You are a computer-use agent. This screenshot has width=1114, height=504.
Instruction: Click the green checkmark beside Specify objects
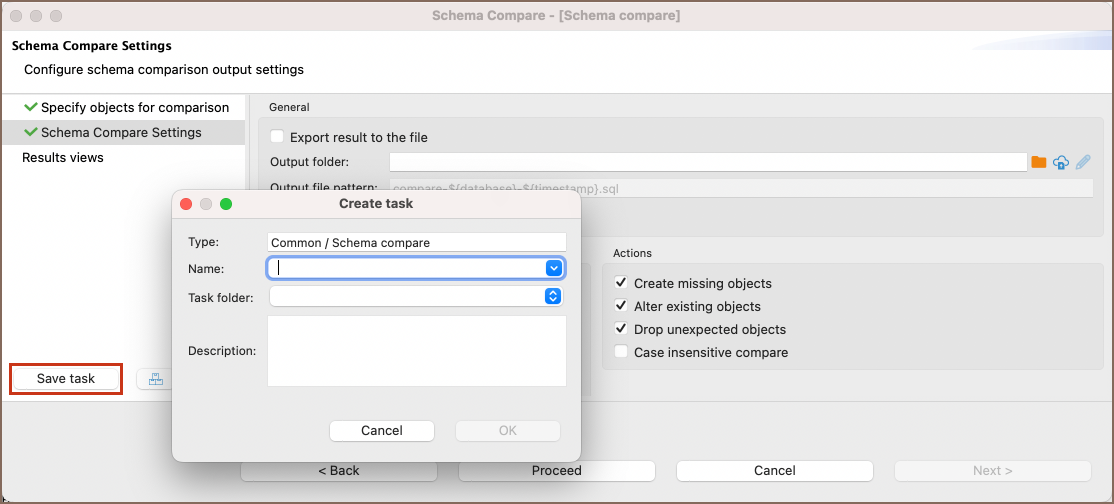pyautogui.click(x=31, y=107)
